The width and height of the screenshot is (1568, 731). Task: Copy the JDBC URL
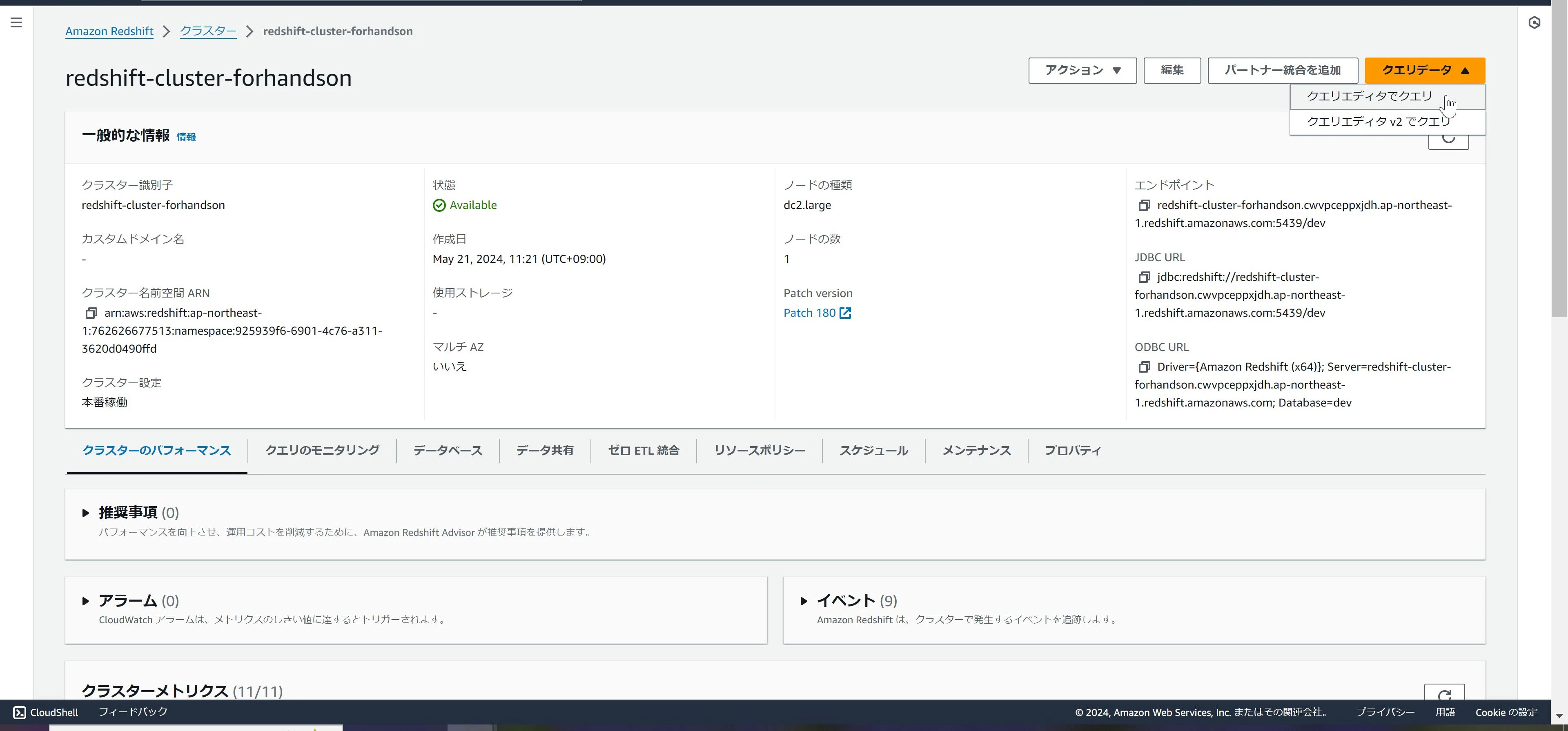1144,278
